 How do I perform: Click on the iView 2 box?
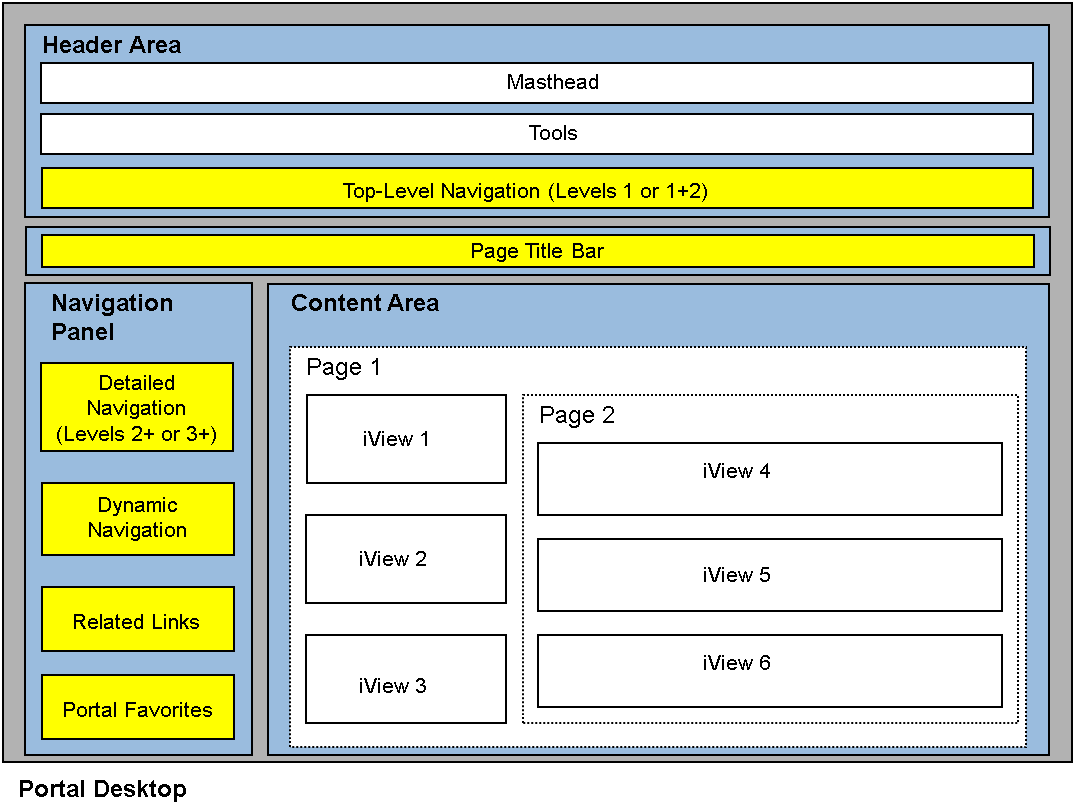406,559
